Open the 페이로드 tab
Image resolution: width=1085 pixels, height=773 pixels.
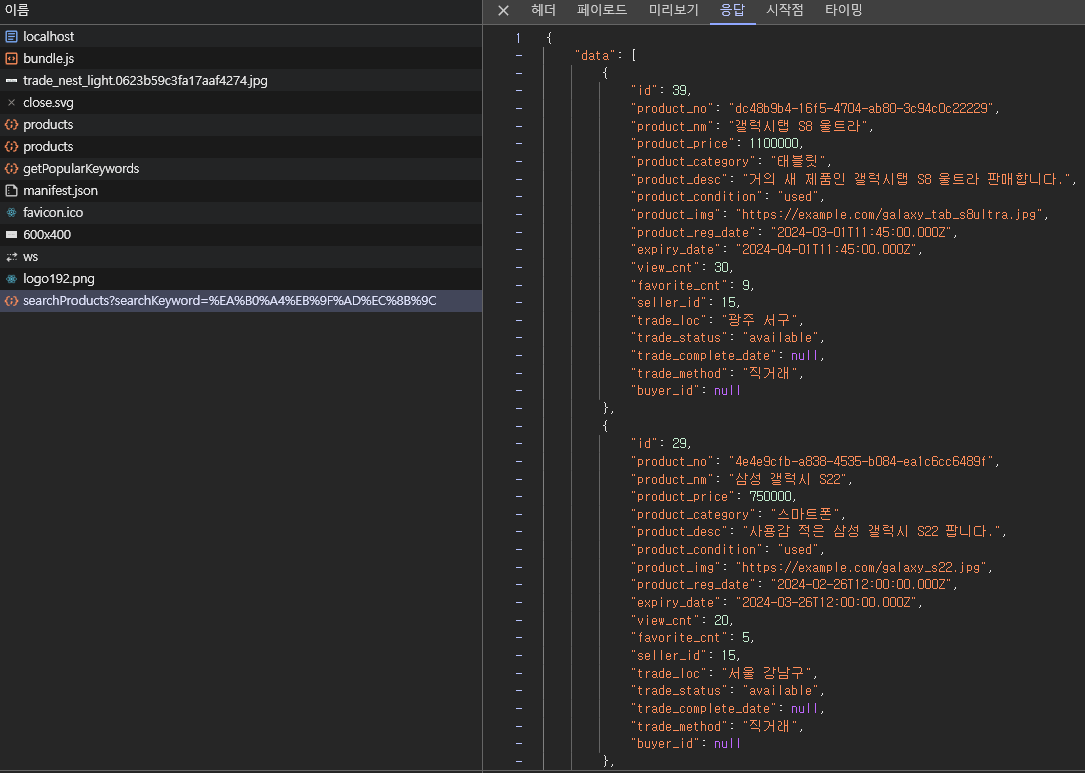point(601,10)
